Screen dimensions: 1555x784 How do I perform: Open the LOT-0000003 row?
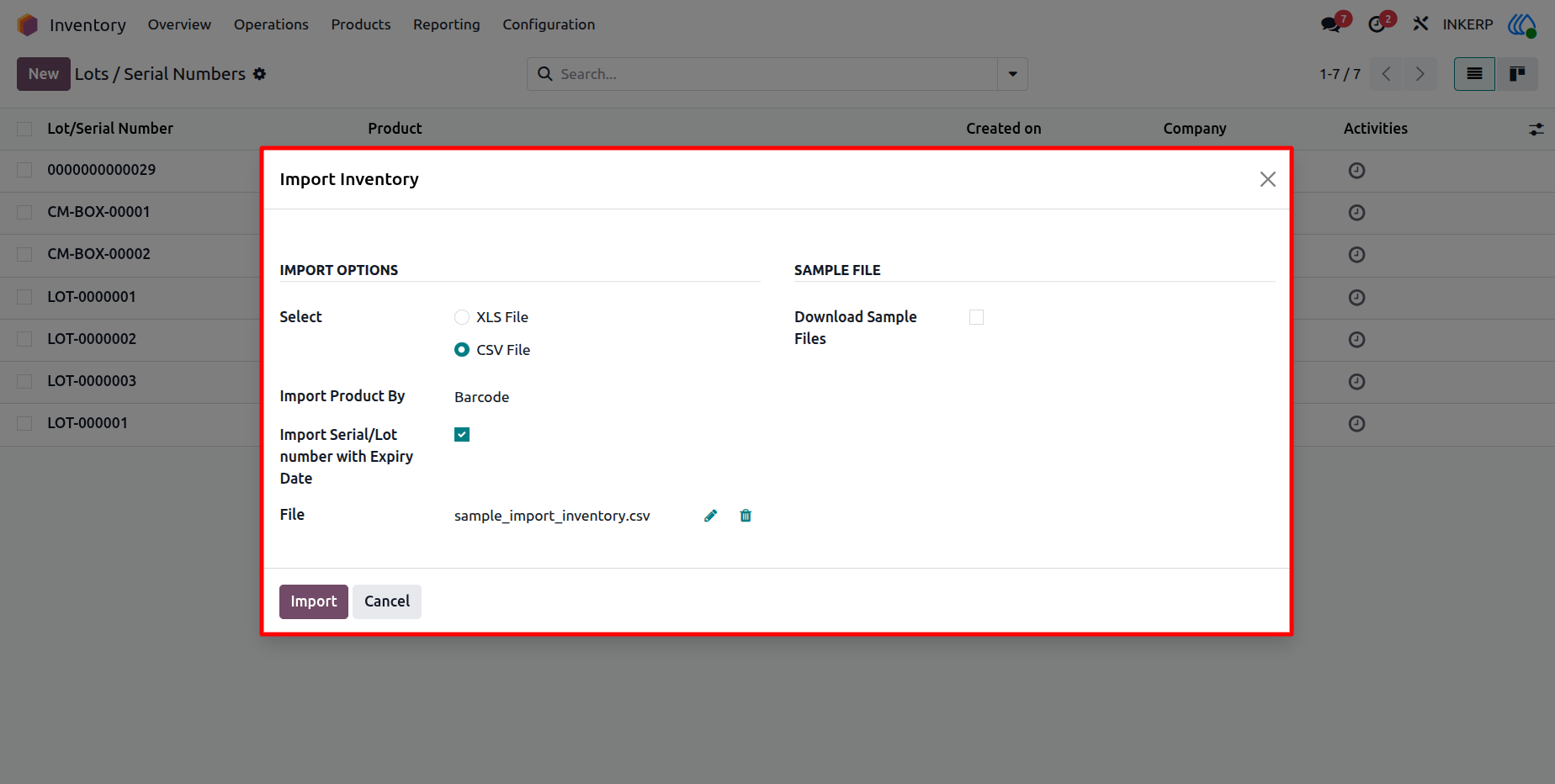pyautogui.click(x=92, y=381)
